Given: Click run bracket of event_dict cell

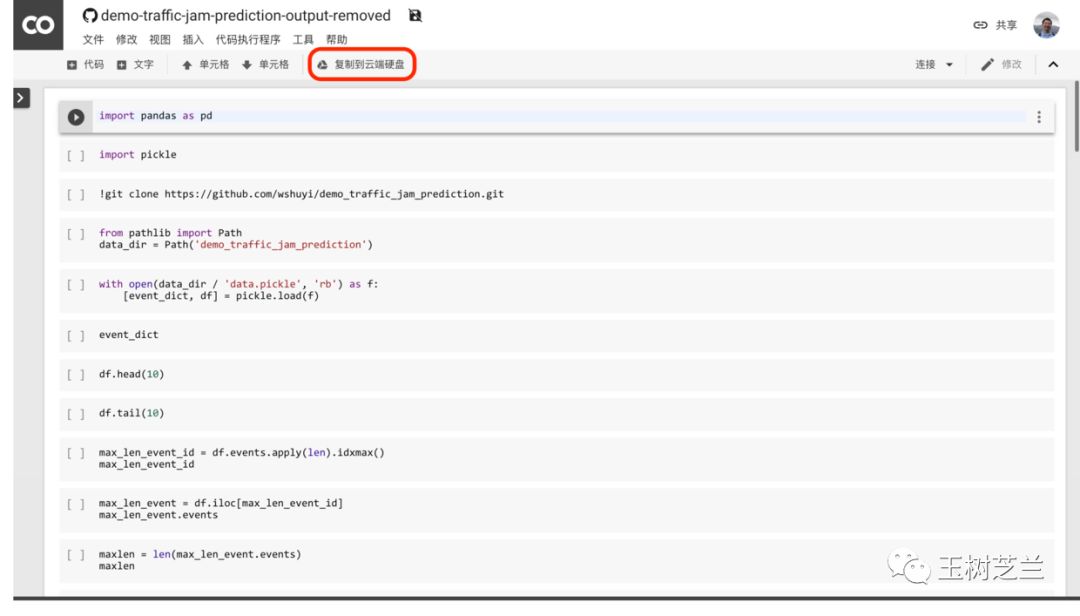Looking at the screenshot, I should point(76,336).
